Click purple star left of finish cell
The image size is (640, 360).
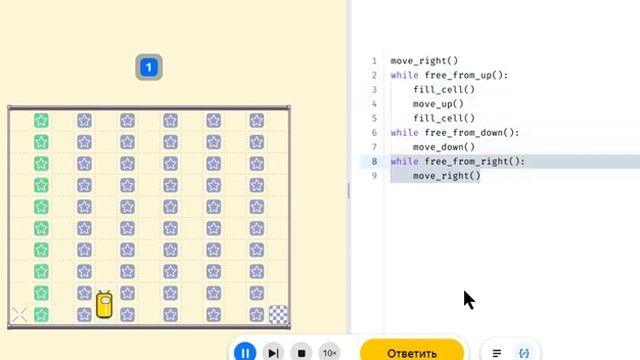[257, 315]
